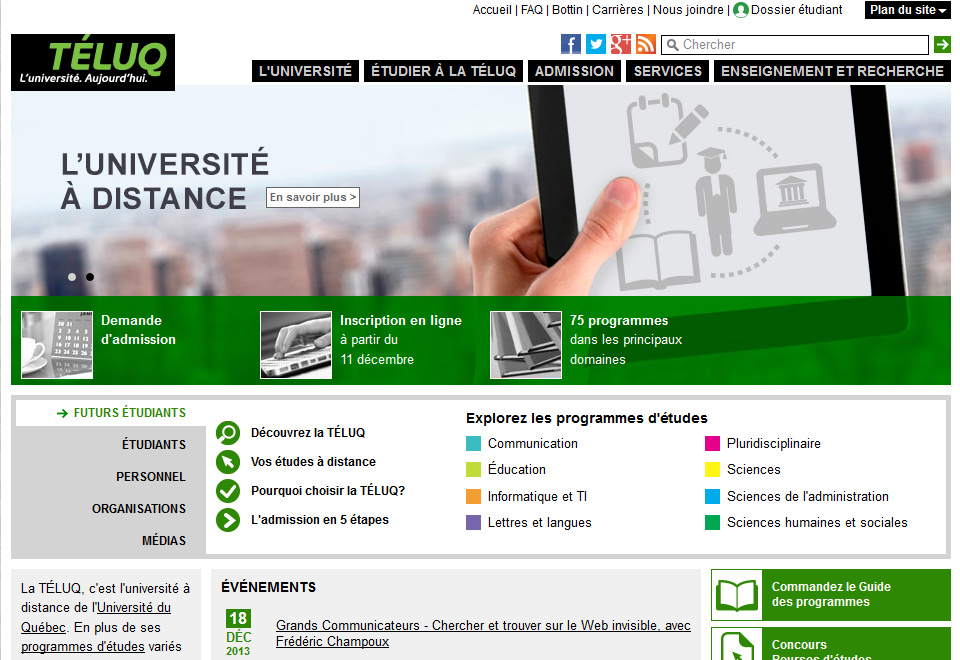Click the Sciences yellow square
This screenshot has width=960, height=660.
713,470
